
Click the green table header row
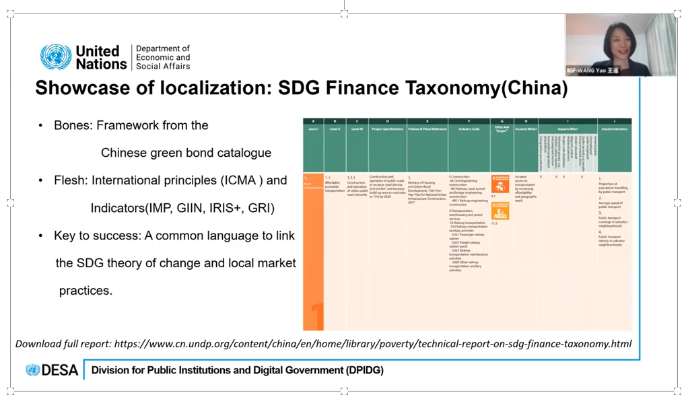[467, 145]
